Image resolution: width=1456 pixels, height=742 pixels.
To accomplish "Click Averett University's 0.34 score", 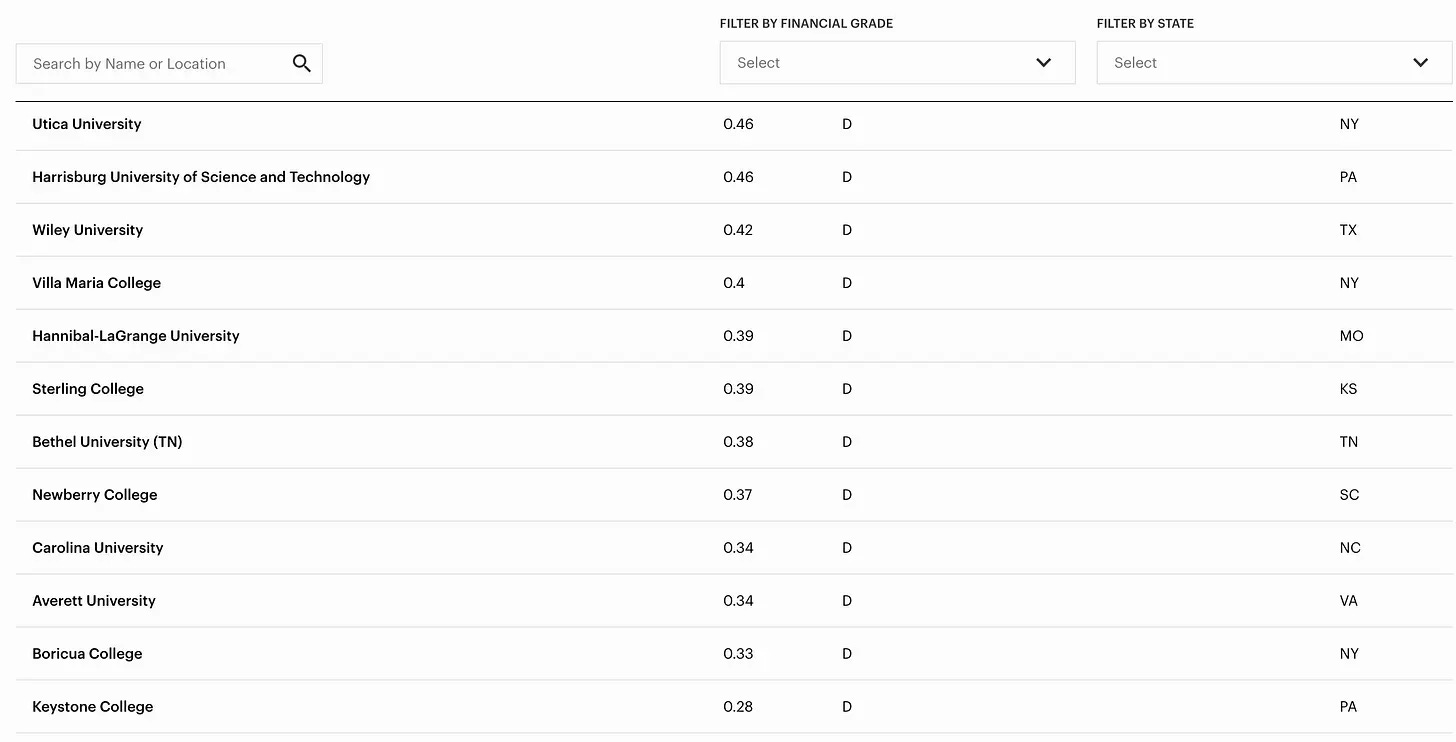I will point(739,601).
